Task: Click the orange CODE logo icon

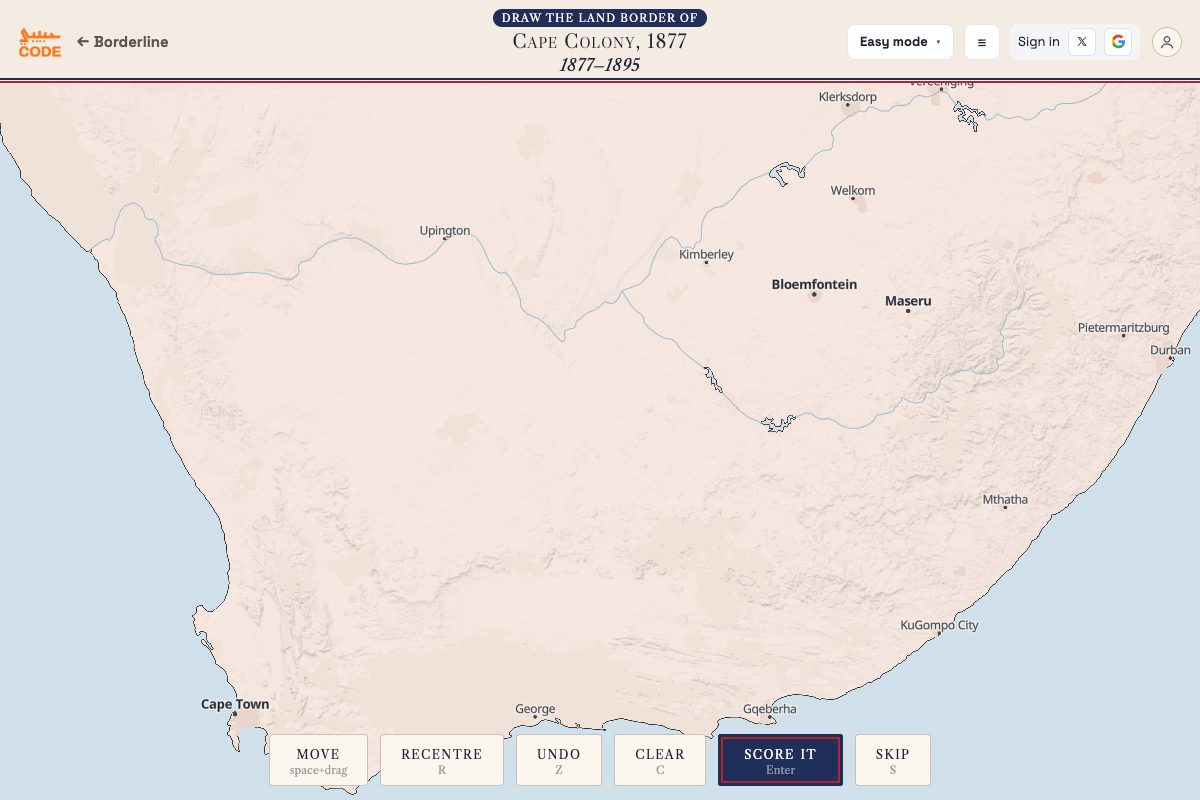Action: pyautogui.click(x=40, y=42)
